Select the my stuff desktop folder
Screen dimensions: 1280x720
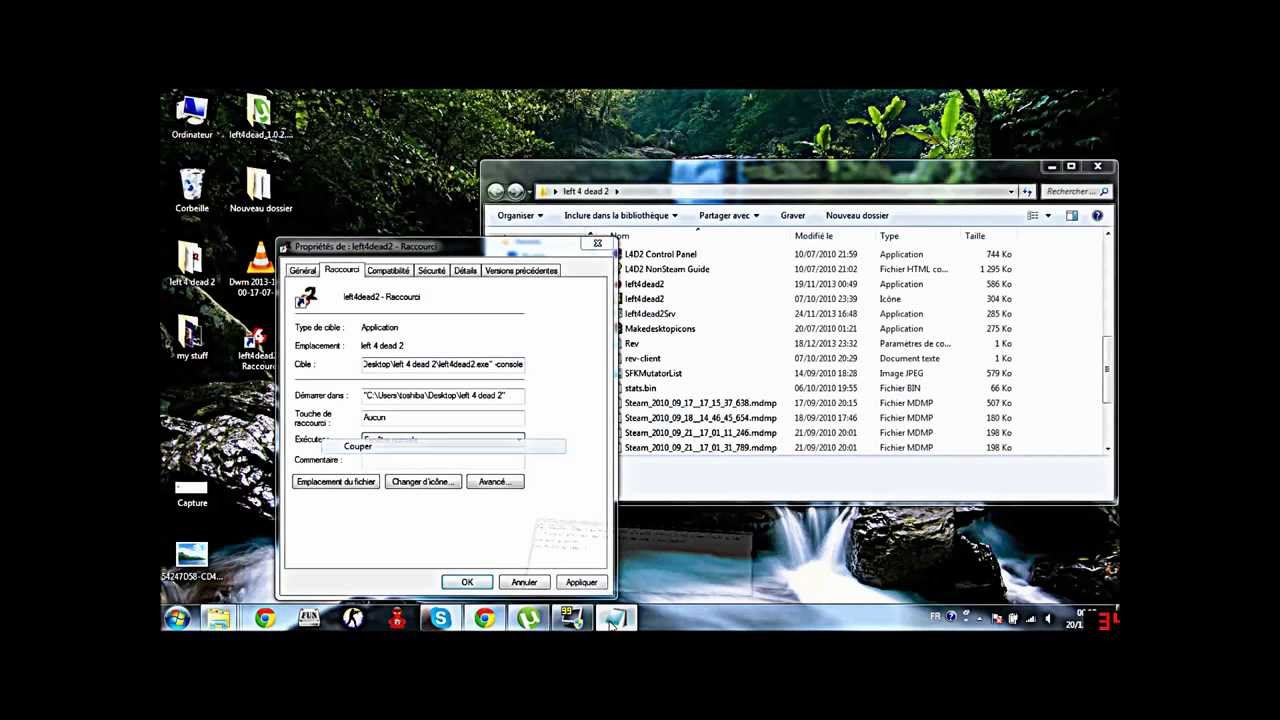coord(191,338)
